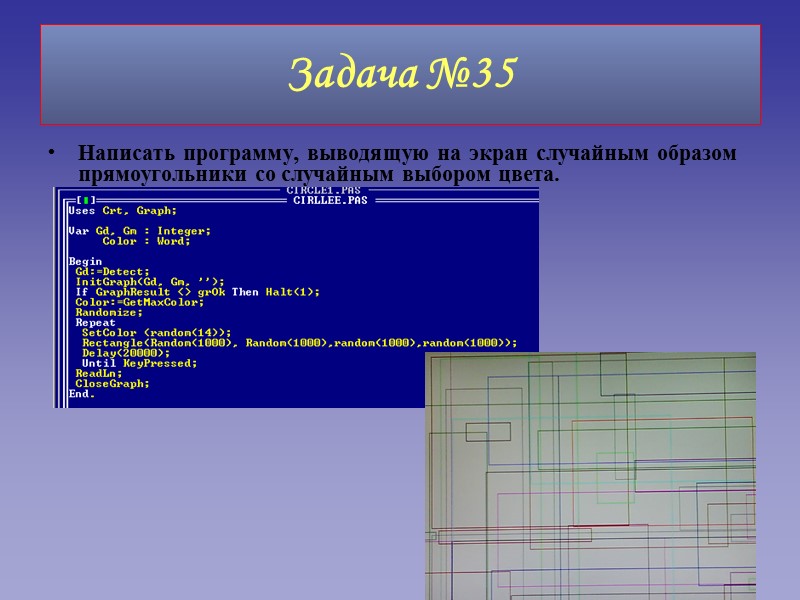Screen dimensions: 800x600
Task: Click the 'Var Gd, Gm : Integer;' line
Action: (x=140, y=231)
